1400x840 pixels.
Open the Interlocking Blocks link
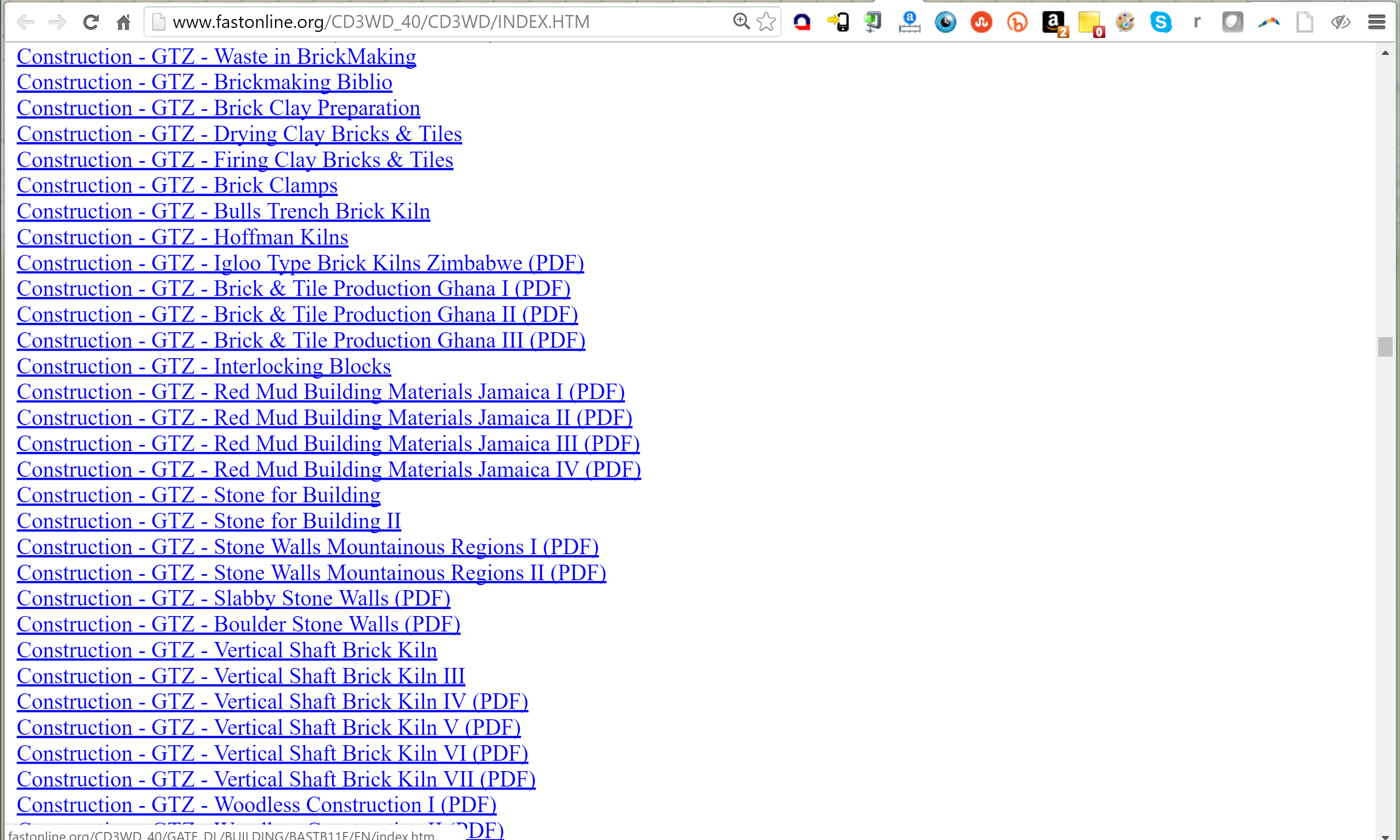coord(203,366)
